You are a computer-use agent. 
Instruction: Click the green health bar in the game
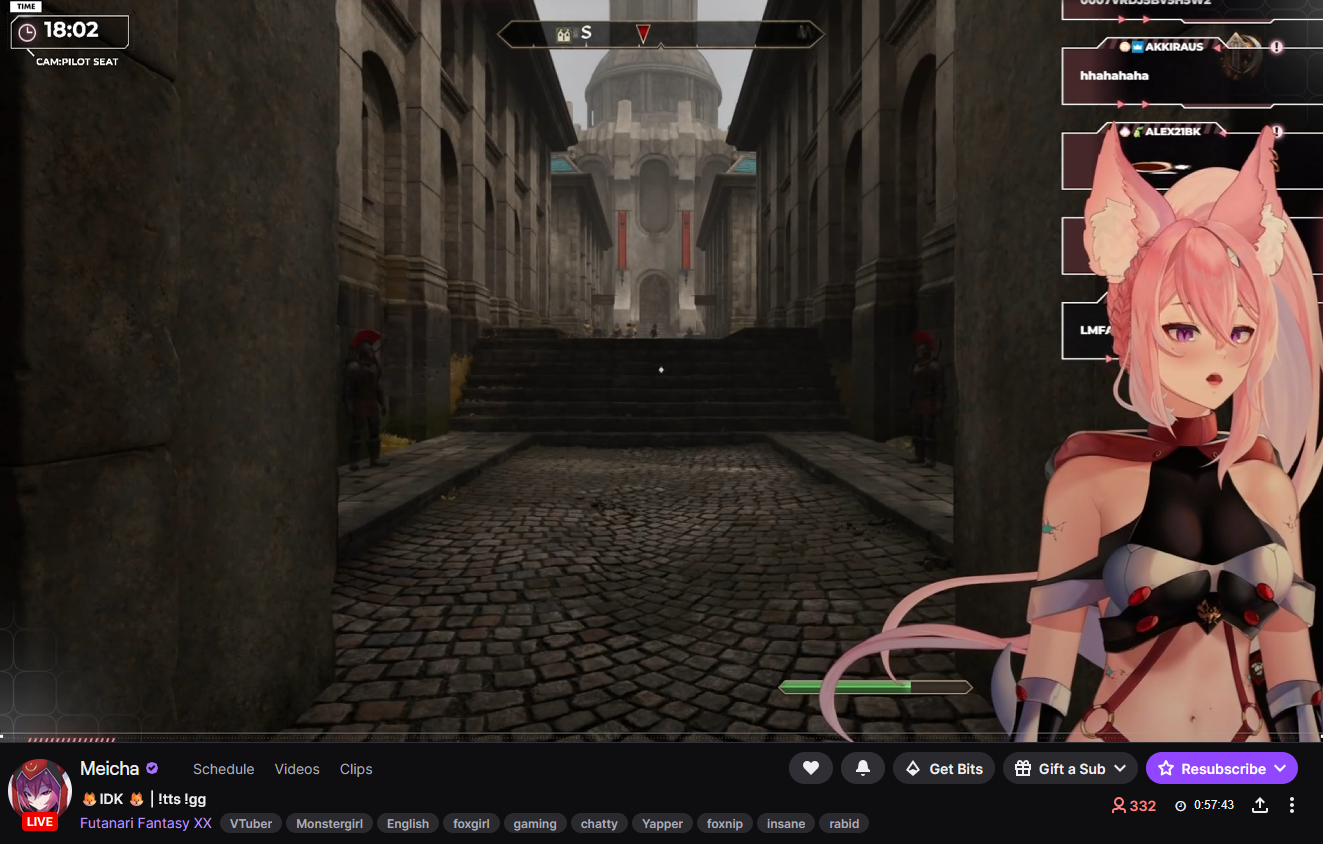(875, 687)
